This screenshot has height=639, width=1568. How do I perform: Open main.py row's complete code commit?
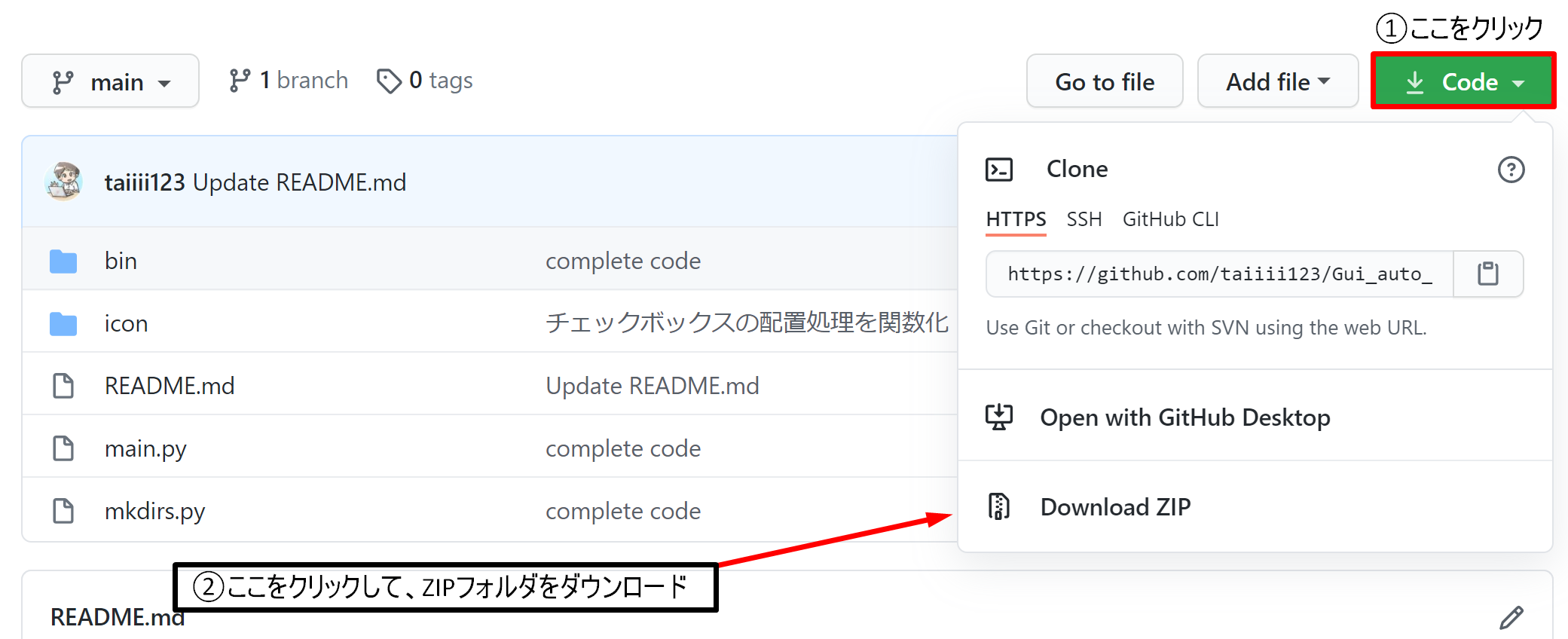623,448
